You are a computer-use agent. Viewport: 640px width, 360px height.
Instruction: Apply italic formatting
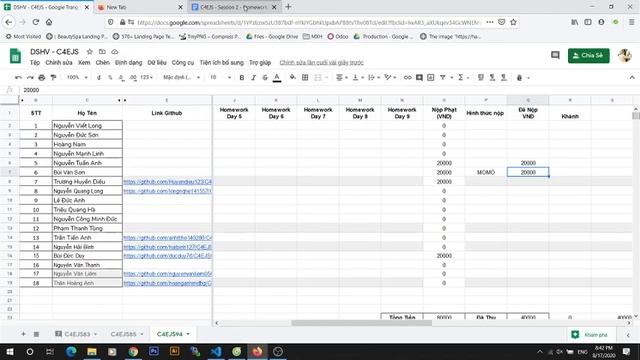[x=253, y=77]
